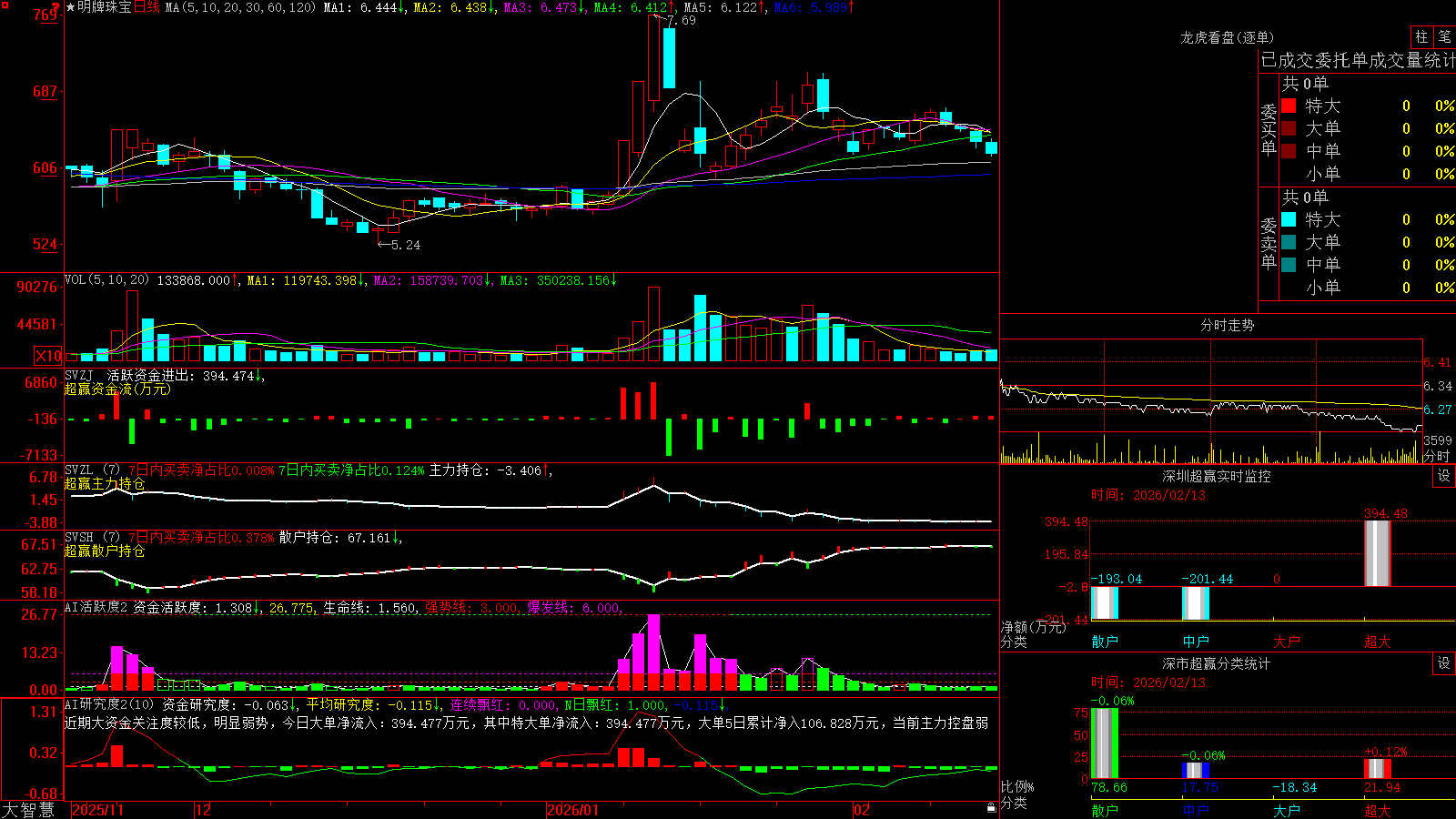Click the 5.24 low price annotation
Viewport: 1456px width, 819px height.
click(x=406, y=245)
